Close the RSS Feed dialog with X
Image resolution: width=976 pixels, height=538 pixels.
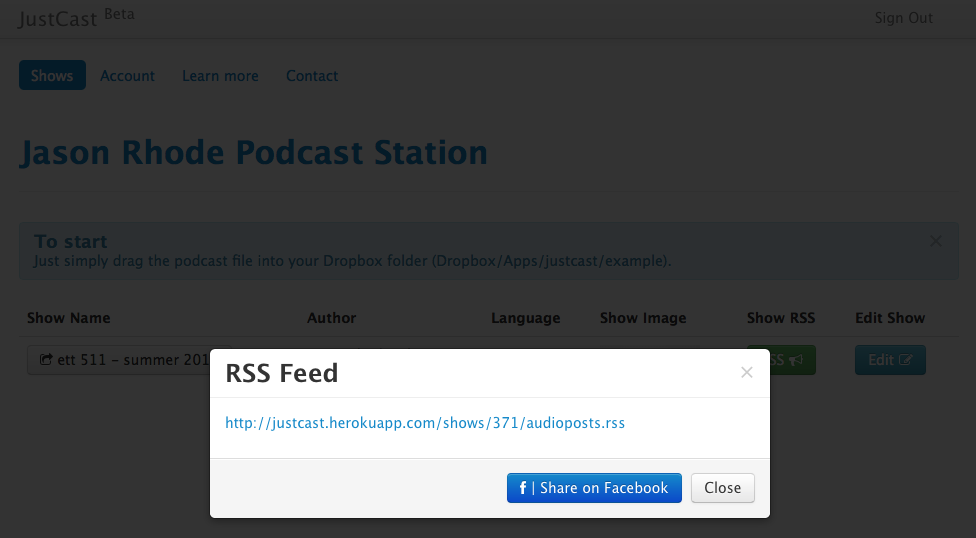point(747,372)
